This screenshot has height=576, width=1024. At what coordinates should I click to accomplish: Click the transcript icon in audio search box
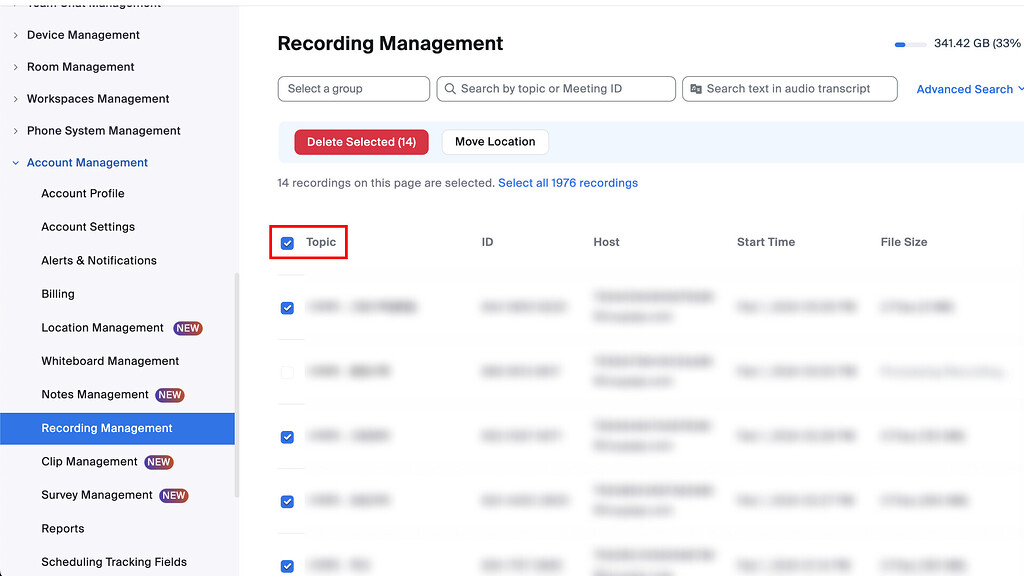tap(697, 89)
